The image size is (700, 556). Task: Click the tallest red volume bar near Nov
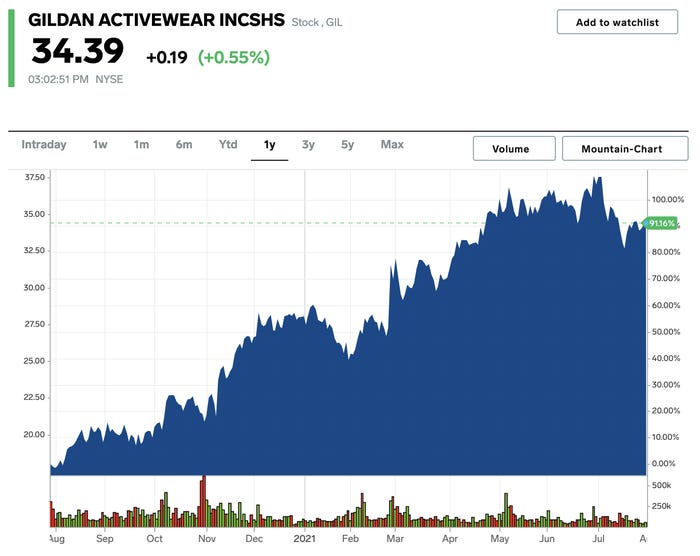(203, 502)
